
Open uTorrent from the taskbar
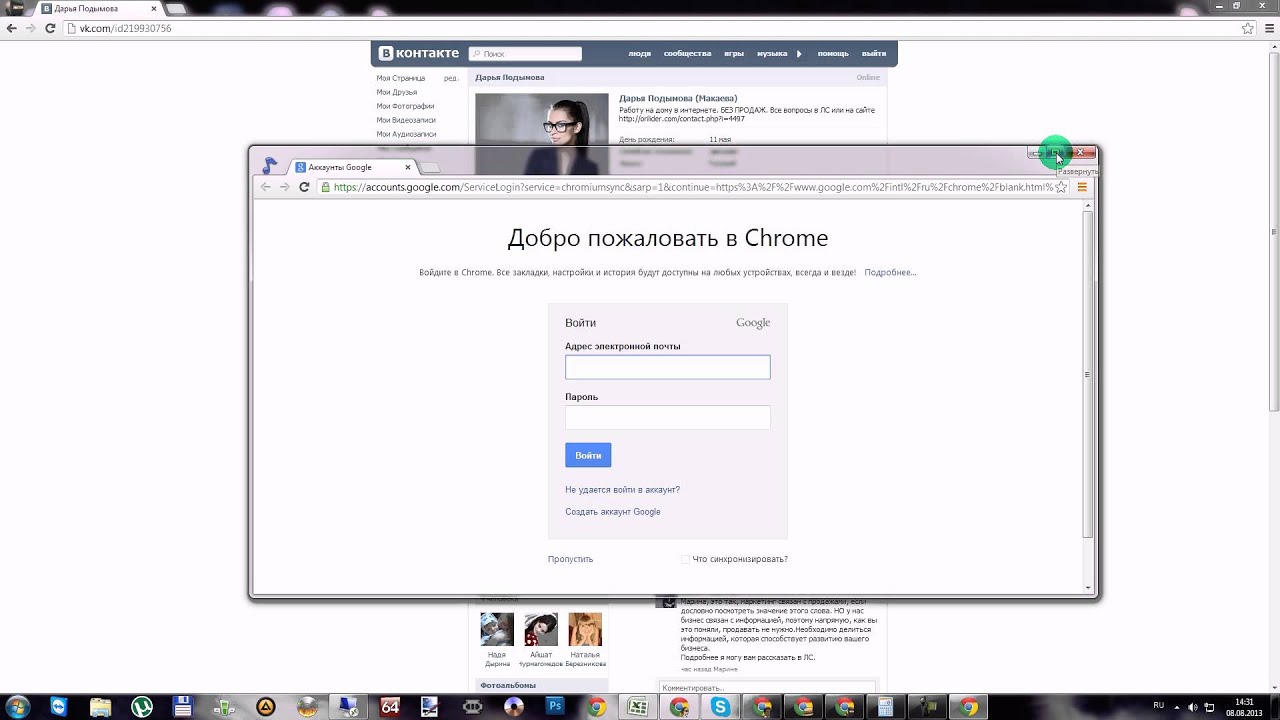pos(143,707)
